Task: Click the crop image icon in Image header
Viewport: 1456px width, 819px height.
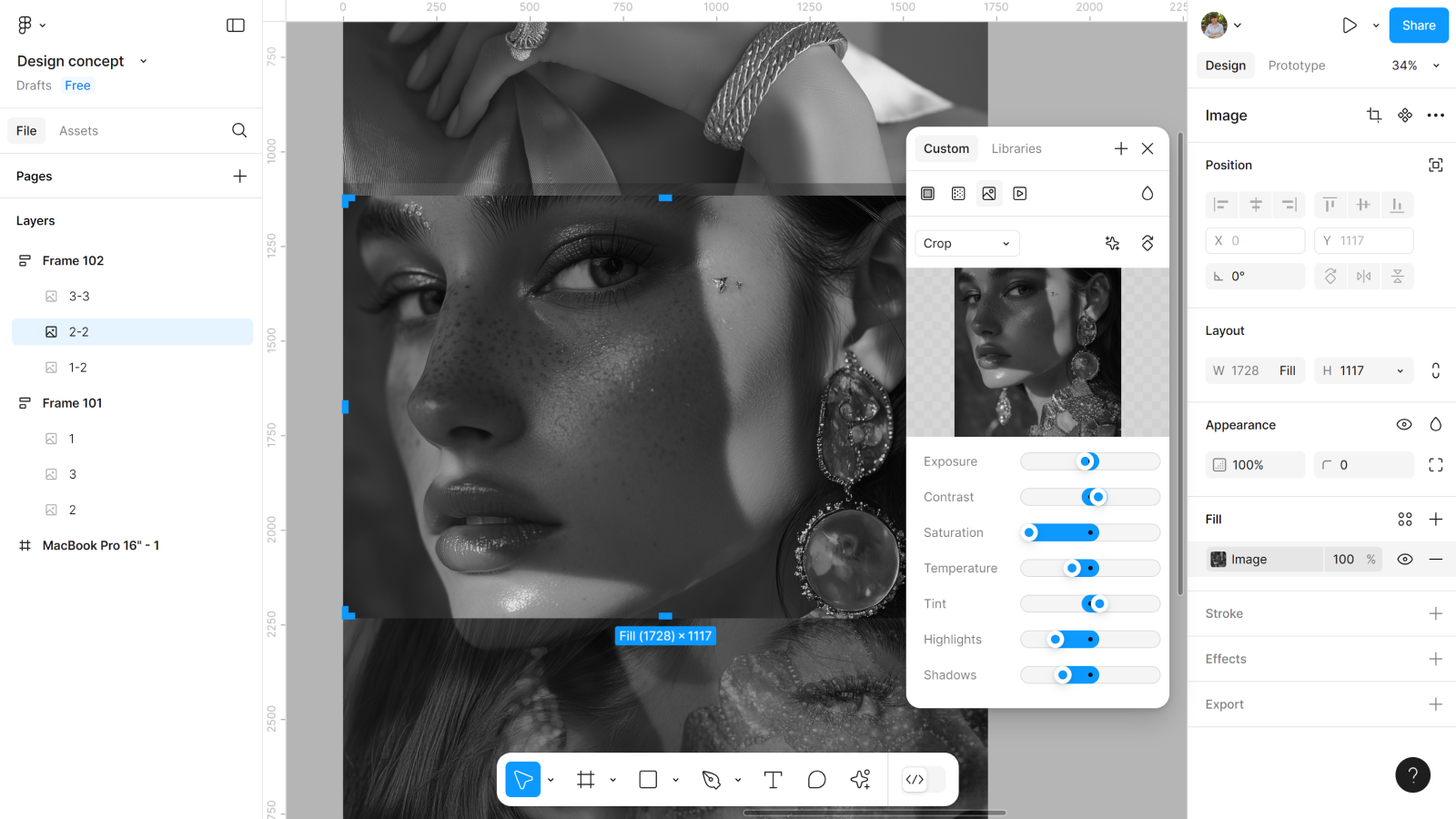Action: (1374, 116)
